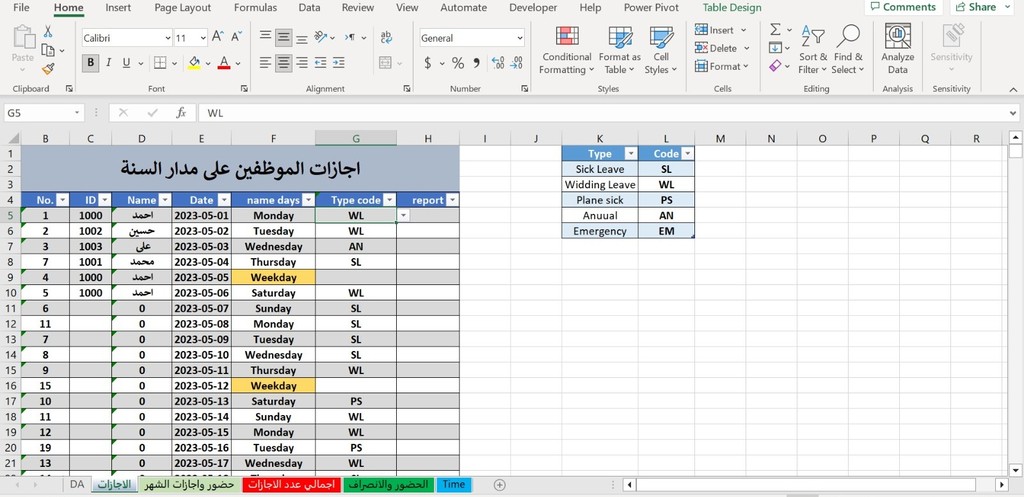
Task: Open Format as Table gallery
Action: [x=619, y=50]
